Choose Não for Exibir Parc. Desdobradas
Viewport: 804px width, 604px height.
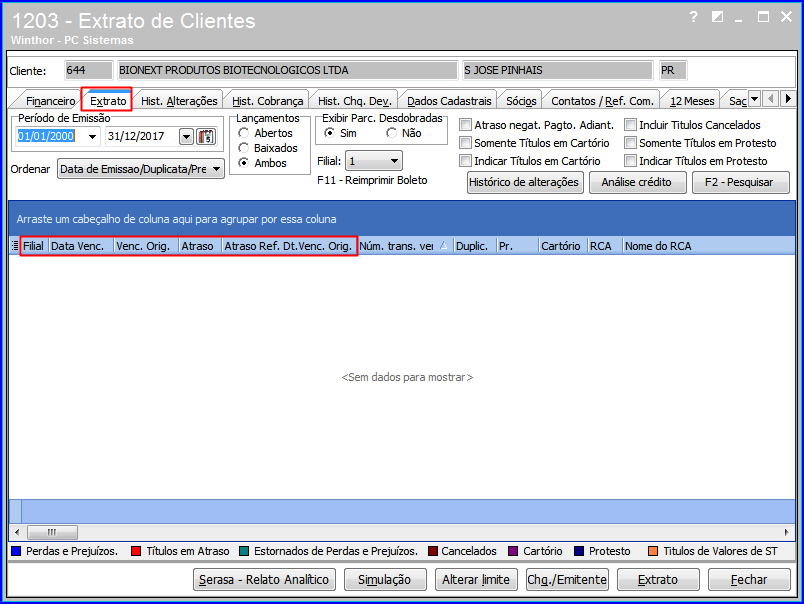391,133
